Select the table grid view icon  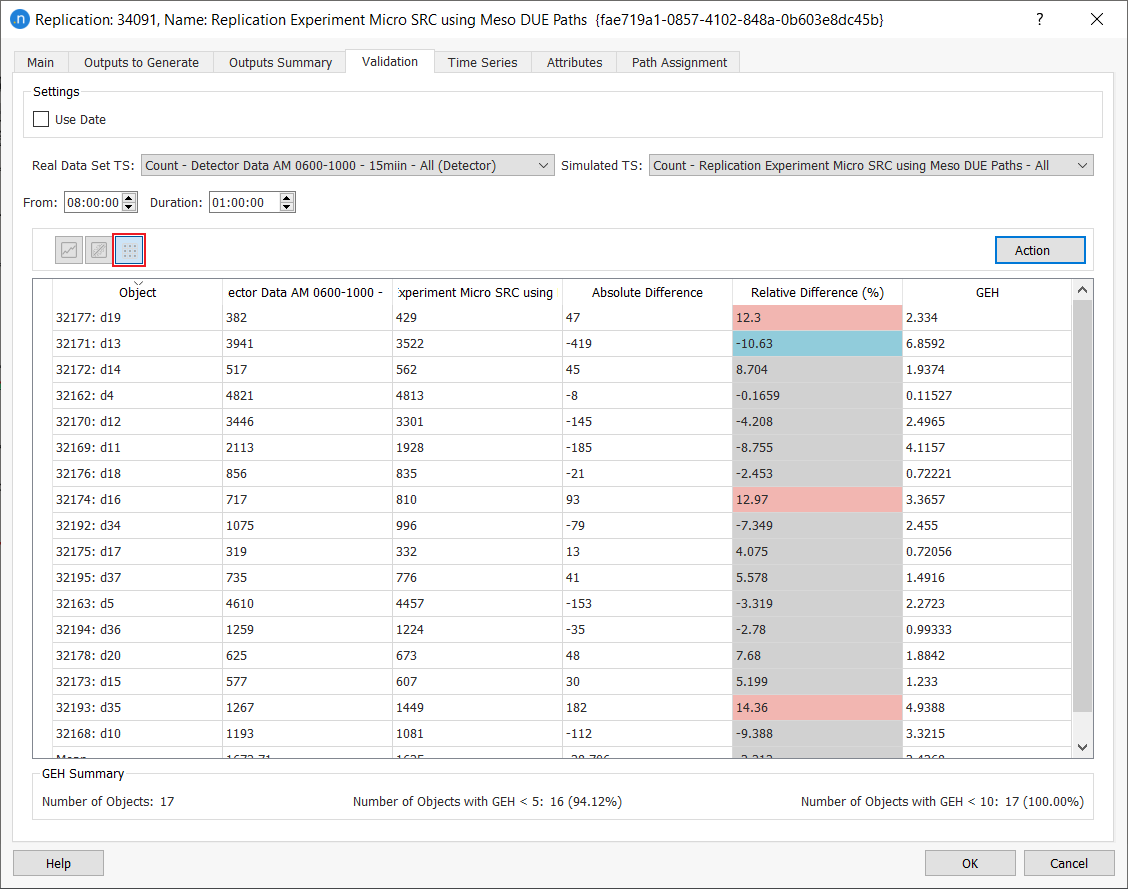[129, 250]
